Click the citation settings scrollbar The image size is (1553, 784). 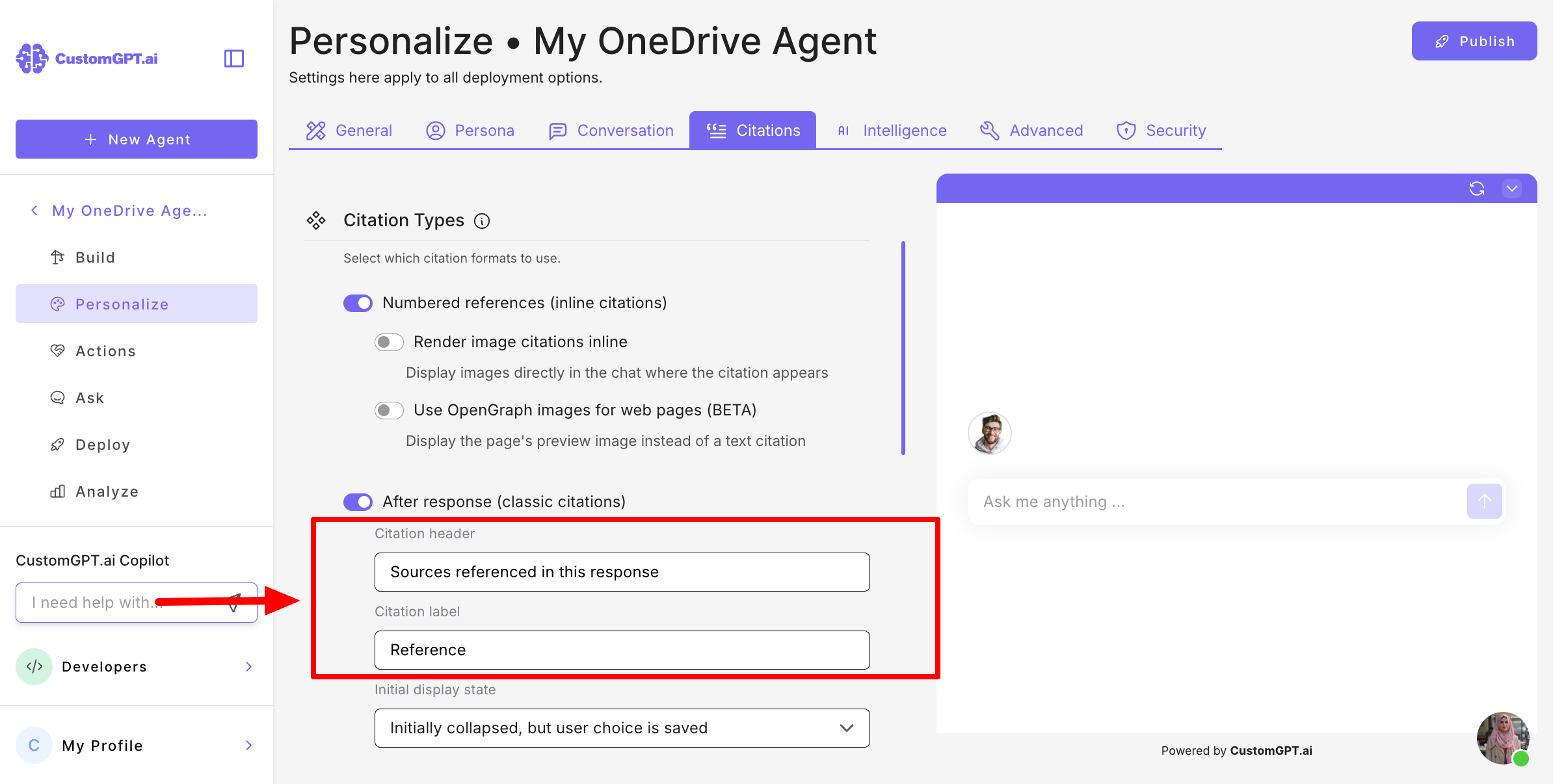click(903, 348)
